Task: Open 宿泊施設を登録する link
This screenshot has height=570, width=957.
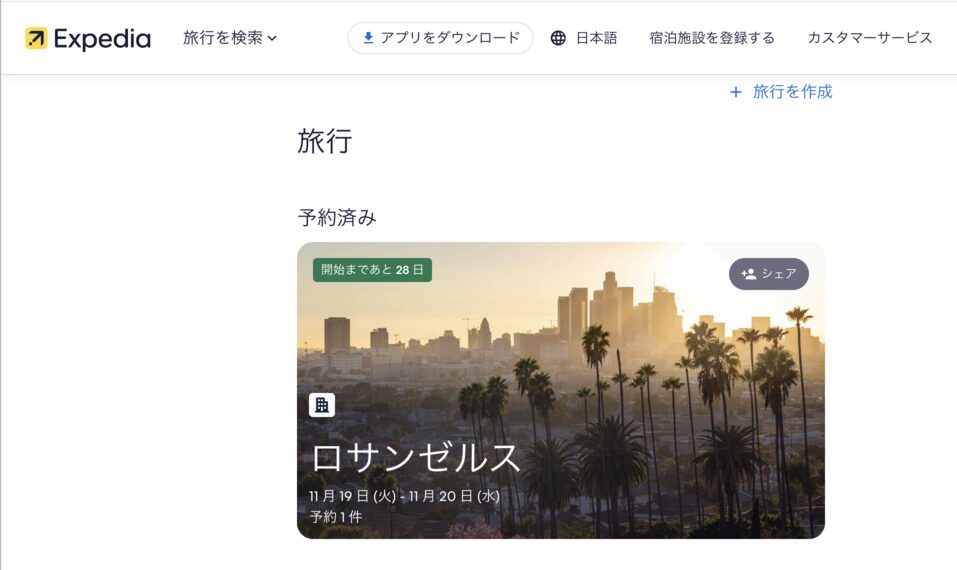Action: pos(712,38)
